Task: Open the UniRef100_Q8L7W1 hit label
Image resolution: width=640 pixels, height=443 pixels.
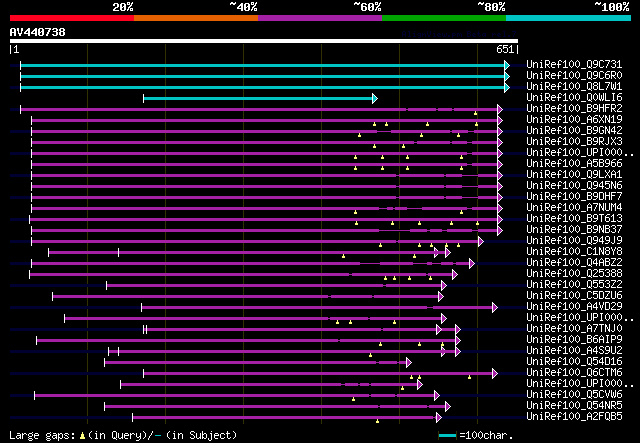Action: pos(574,87)
